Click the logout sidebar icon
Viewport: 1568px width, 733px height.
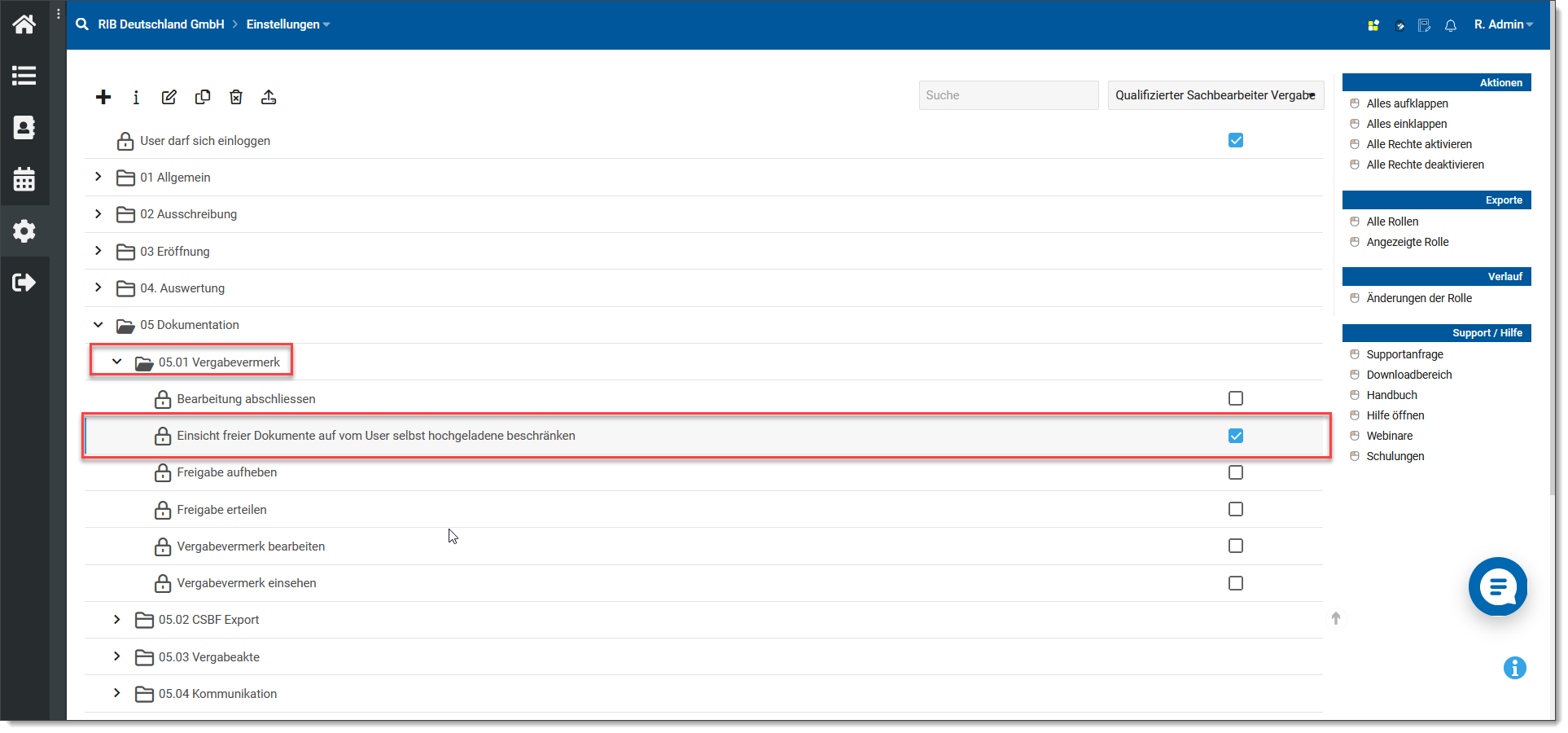pyautogui.click(x=24, y=283)
